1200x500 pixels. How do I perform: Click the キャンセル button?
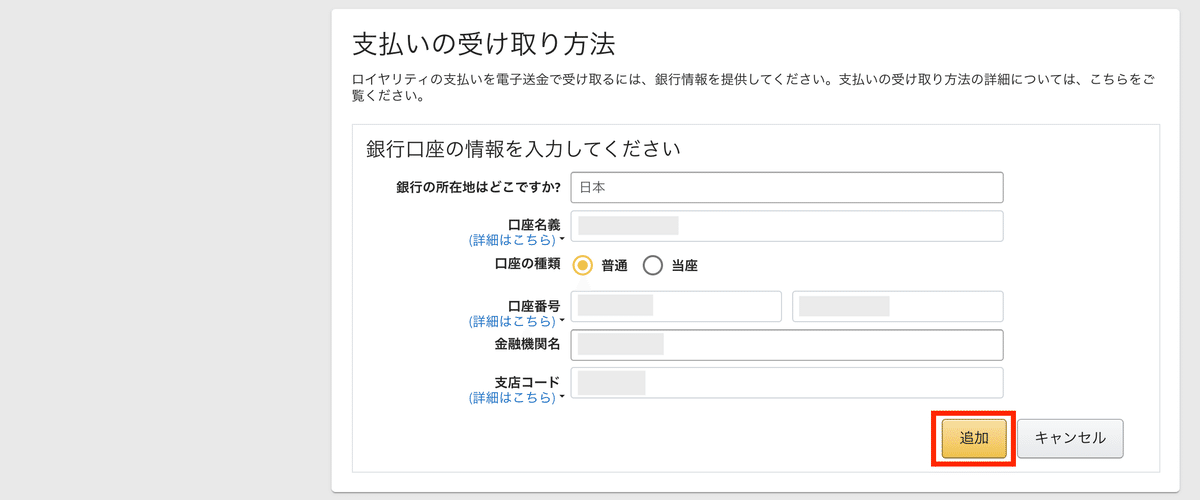[x=1070, y=438]
